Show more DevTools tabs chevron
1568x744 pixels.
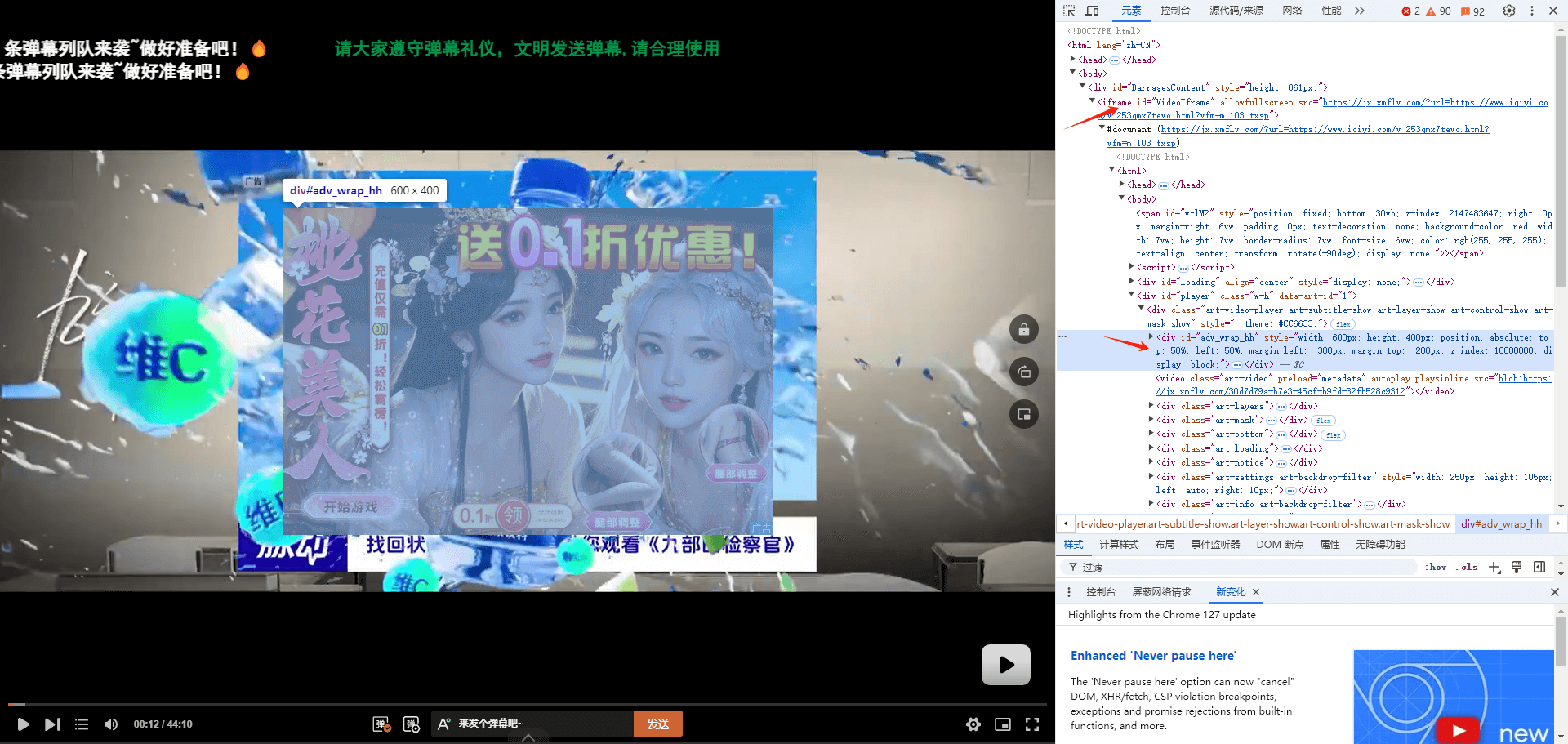1360,11
